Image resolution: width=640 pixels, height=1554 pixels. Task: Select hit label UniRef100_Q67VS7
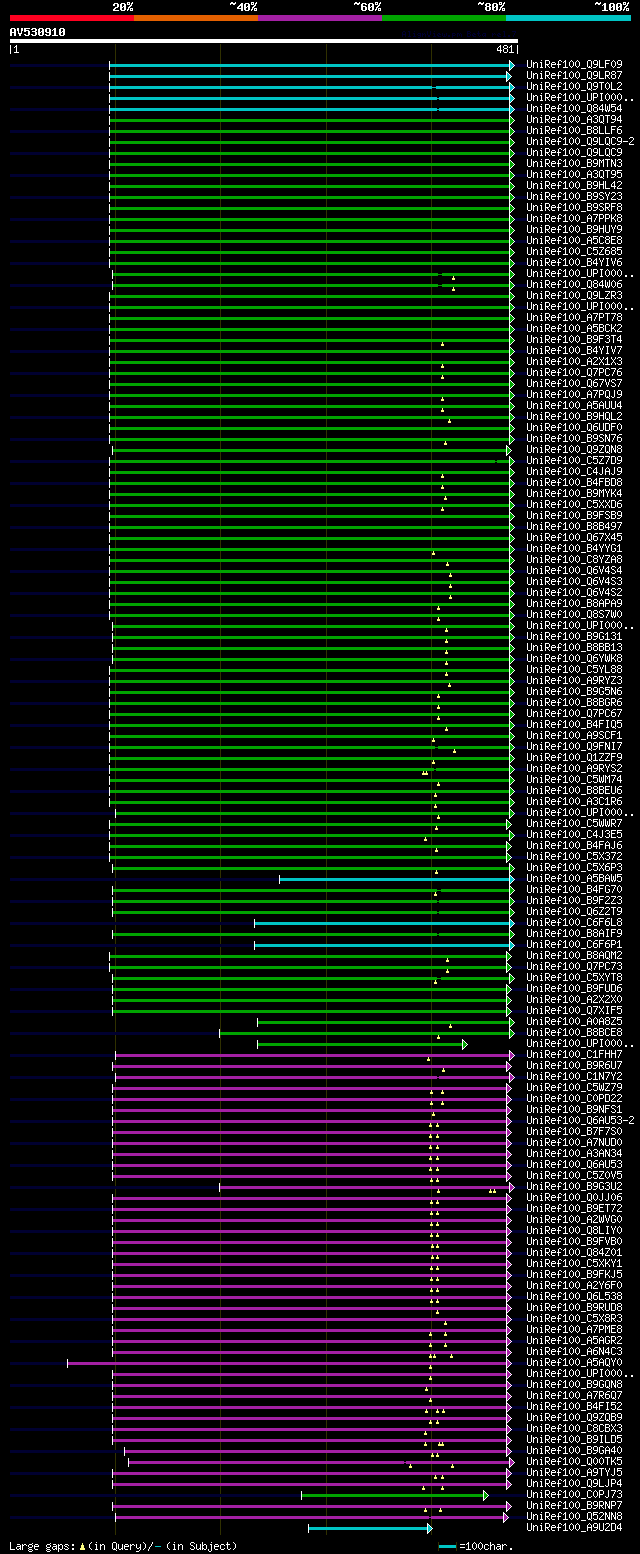[x=574, y=383]
